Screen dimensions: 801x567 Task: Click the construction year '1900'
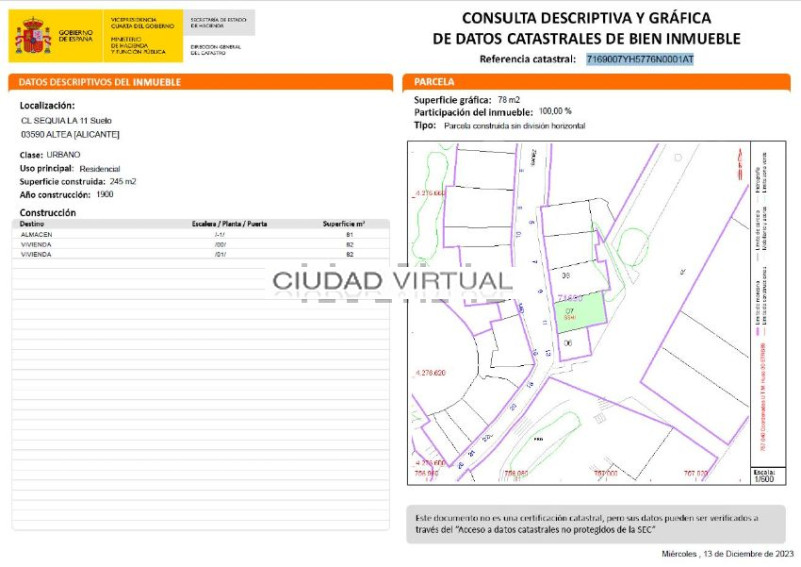coord(105,195)
